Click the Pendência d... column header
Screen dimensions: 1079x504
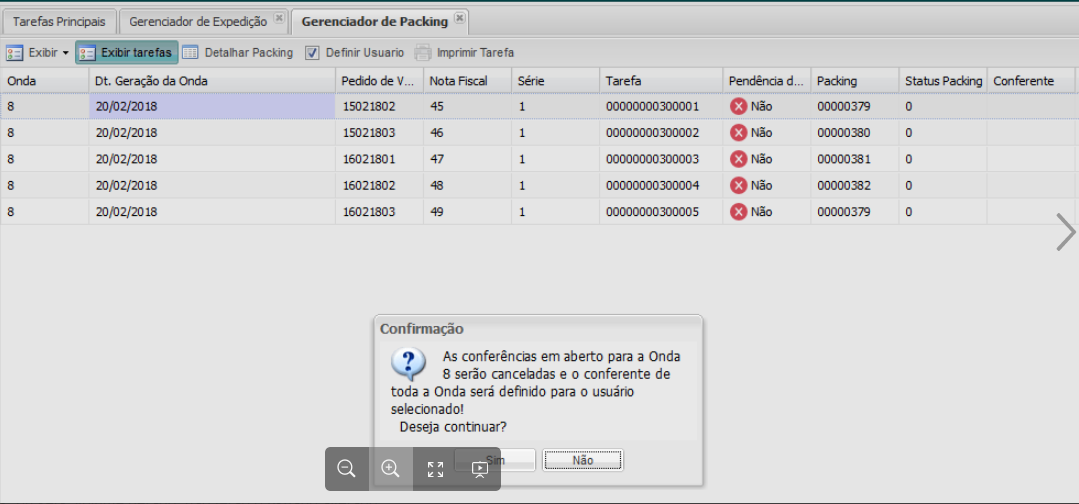tap(767, 81)
